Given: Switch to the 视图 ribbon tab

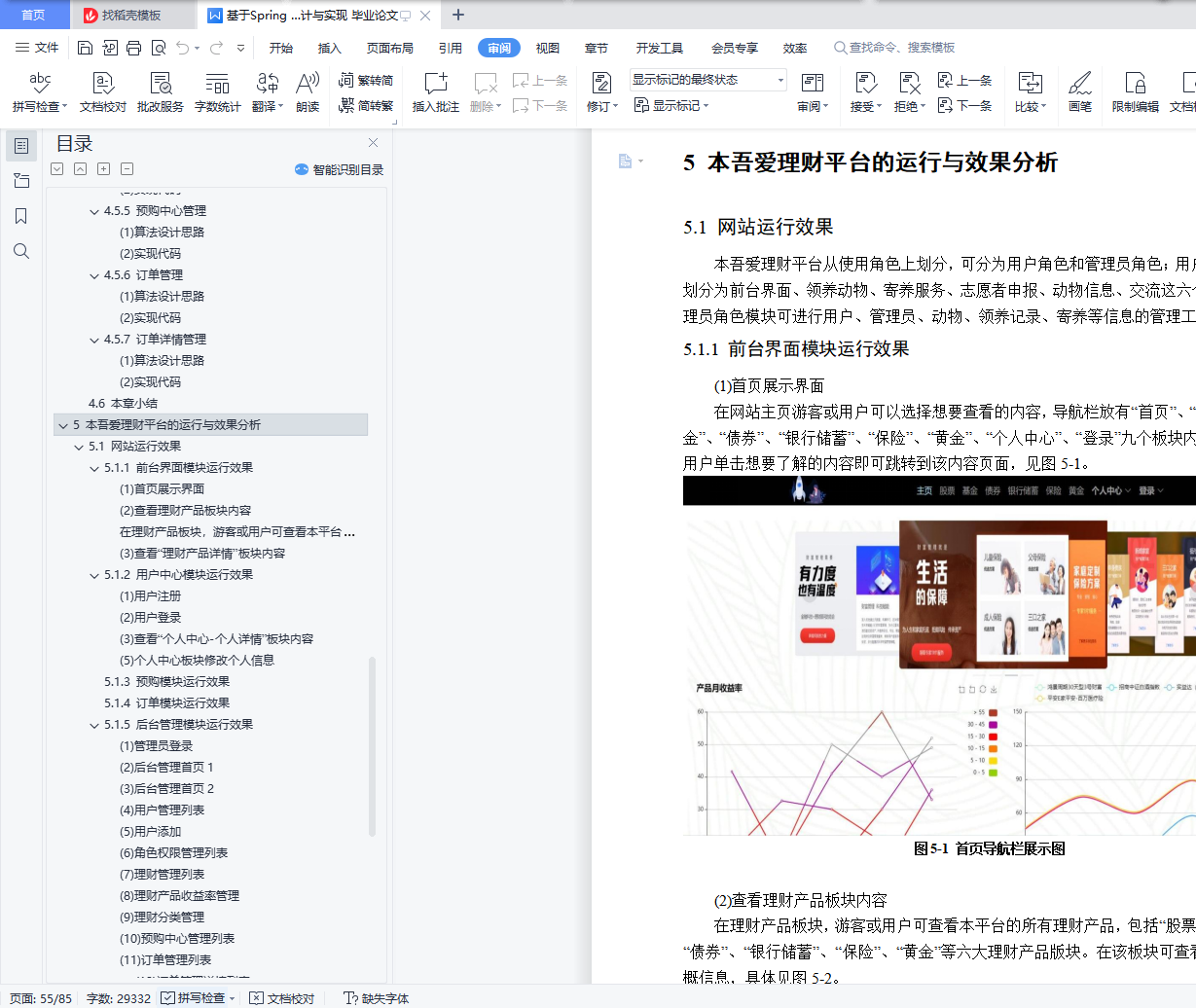Looking at the screenshot, I should click(548, 48).
